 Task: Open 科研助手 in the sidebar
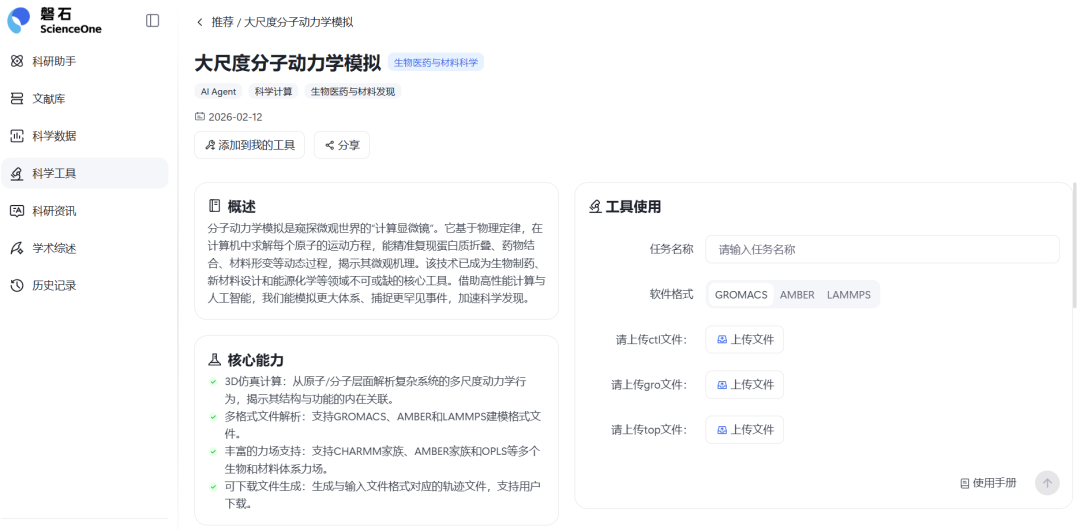click(x=54, y=61)
